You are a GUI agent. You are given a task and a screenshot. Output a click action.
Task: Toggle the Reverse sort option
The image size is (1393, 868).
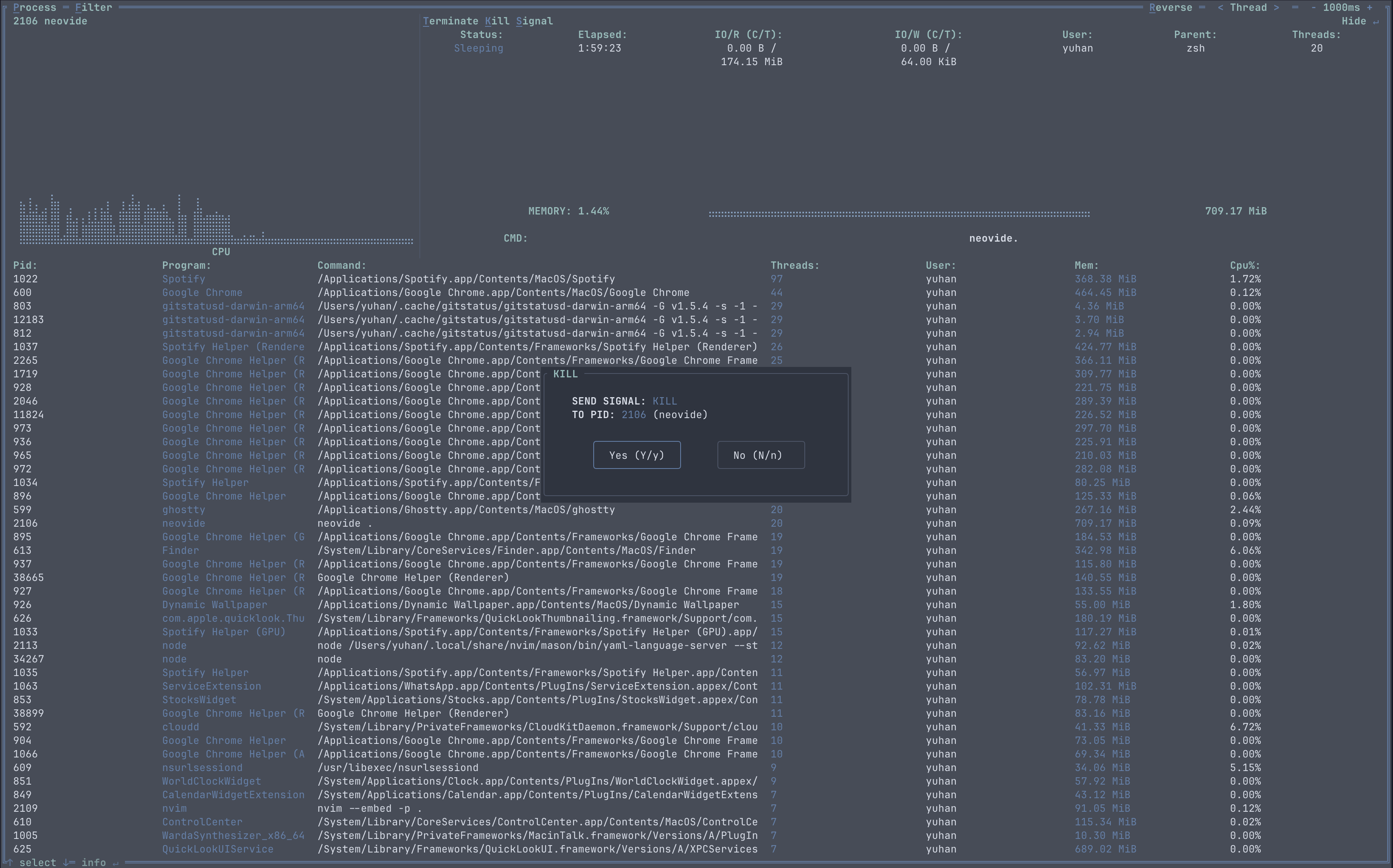click(1170, 7)
